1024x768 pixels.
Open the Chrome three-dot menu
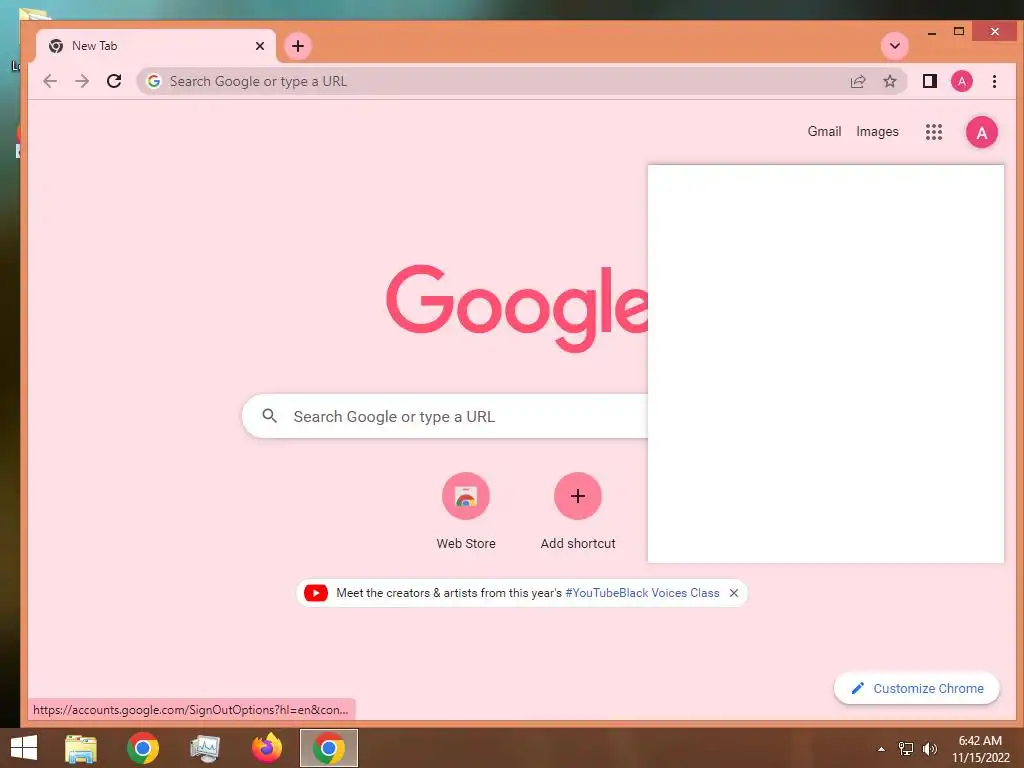point(994,81)
